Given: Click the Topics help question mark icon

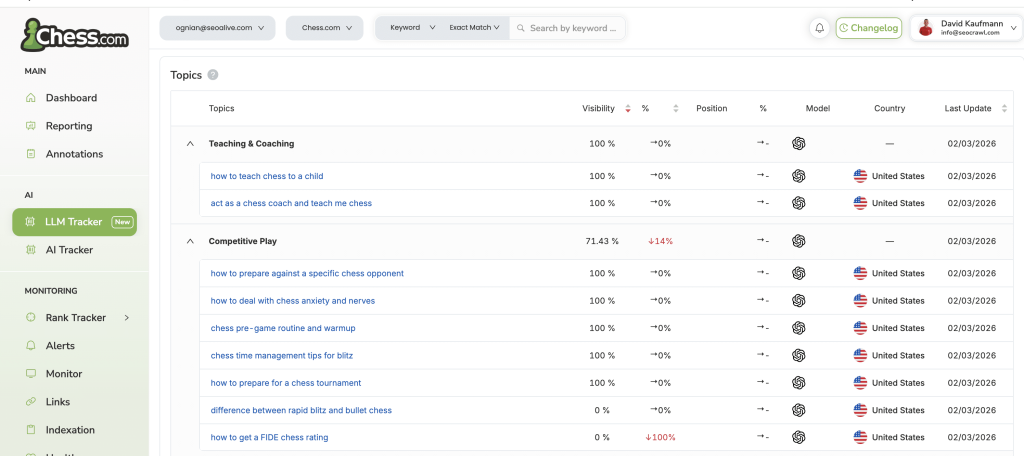Looking at the screenshot, I should pyautogui.click(x=213, y=75).
